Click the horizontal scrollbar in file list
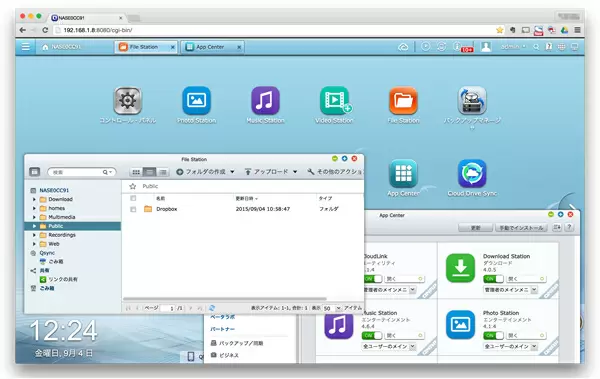The width and height of the screenshot is (600, 379). tap(225, 299)
